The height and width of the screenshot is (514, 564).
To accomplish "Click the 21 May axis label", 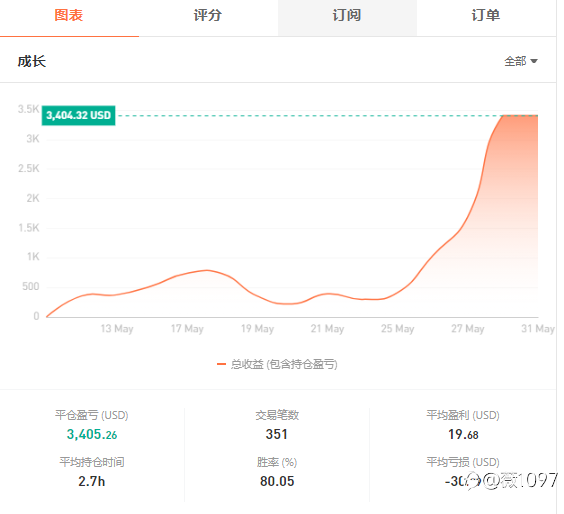I will pos(327,328).
